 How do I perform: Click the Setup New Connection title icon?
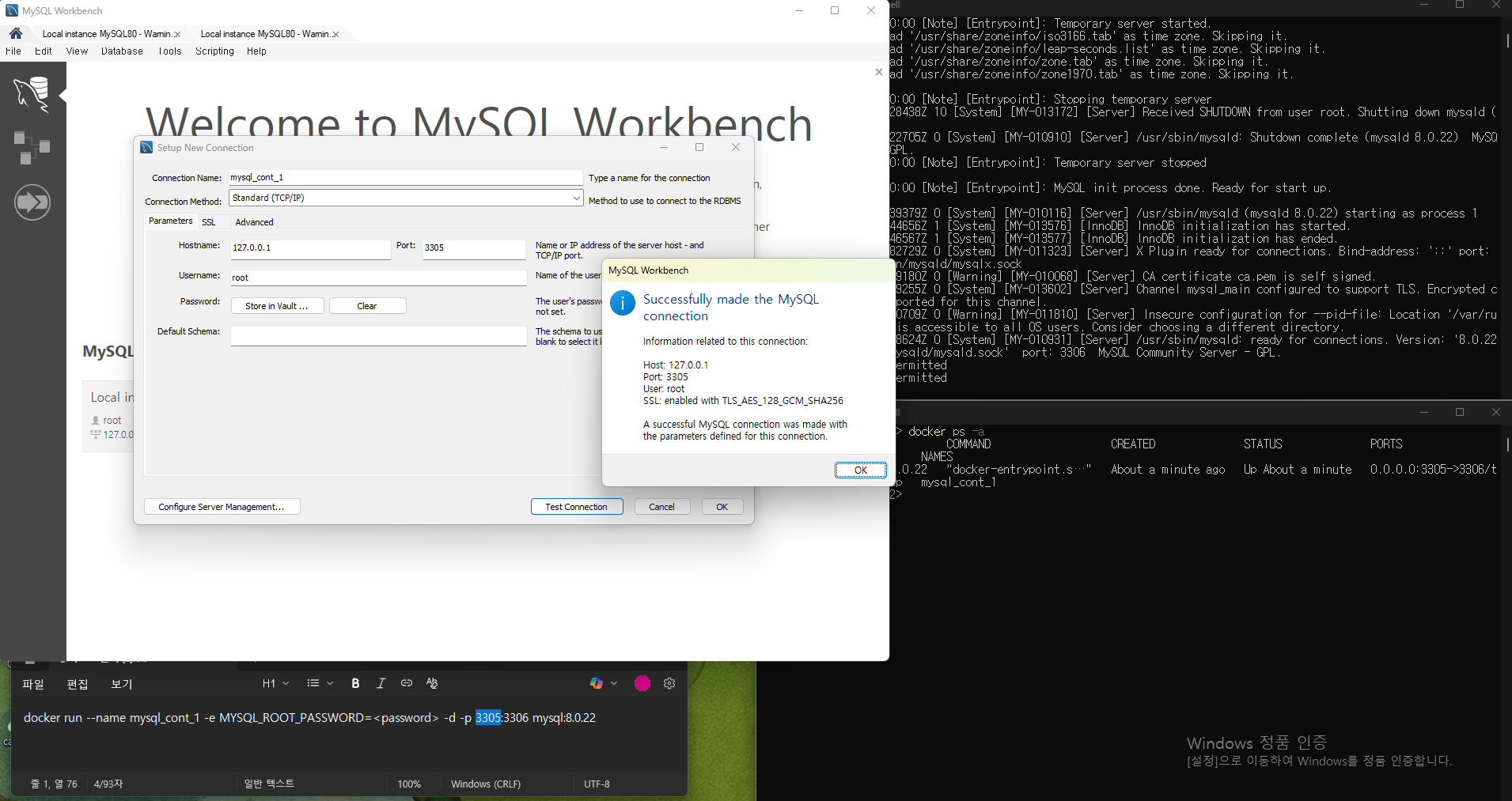pyautogui.click(x=146, y=148)
